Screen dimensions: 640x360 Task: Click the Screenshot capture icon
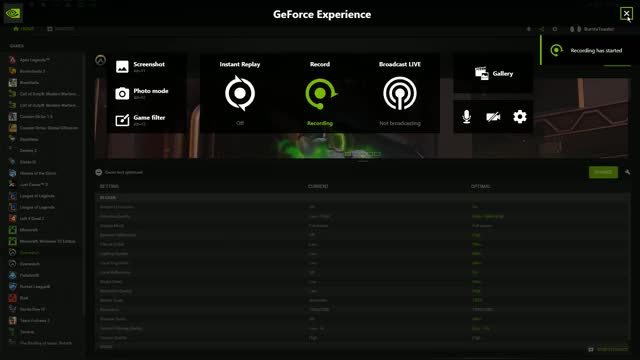tap(122, 67)
